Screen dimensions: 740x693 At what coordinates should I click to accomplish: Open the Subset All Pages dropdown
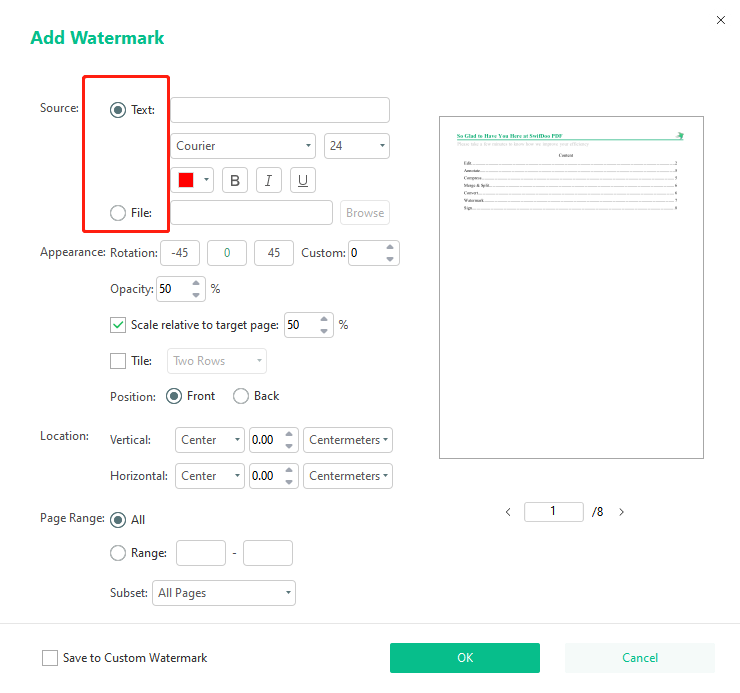point(224,593)
